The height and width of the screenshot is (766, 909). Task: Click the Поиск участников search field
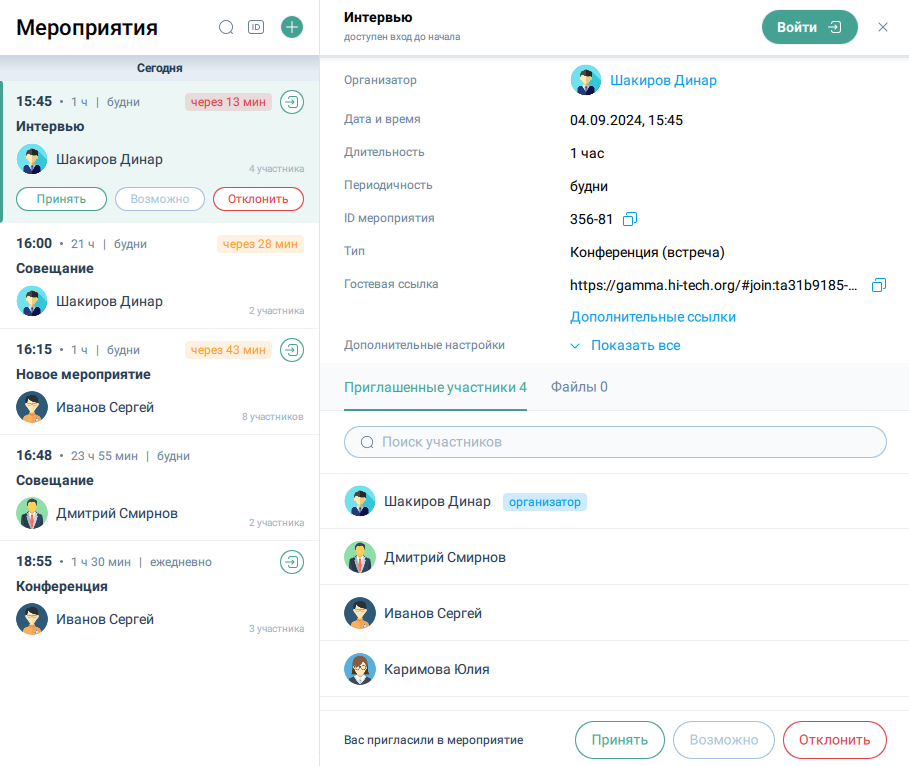pos(615,442)
